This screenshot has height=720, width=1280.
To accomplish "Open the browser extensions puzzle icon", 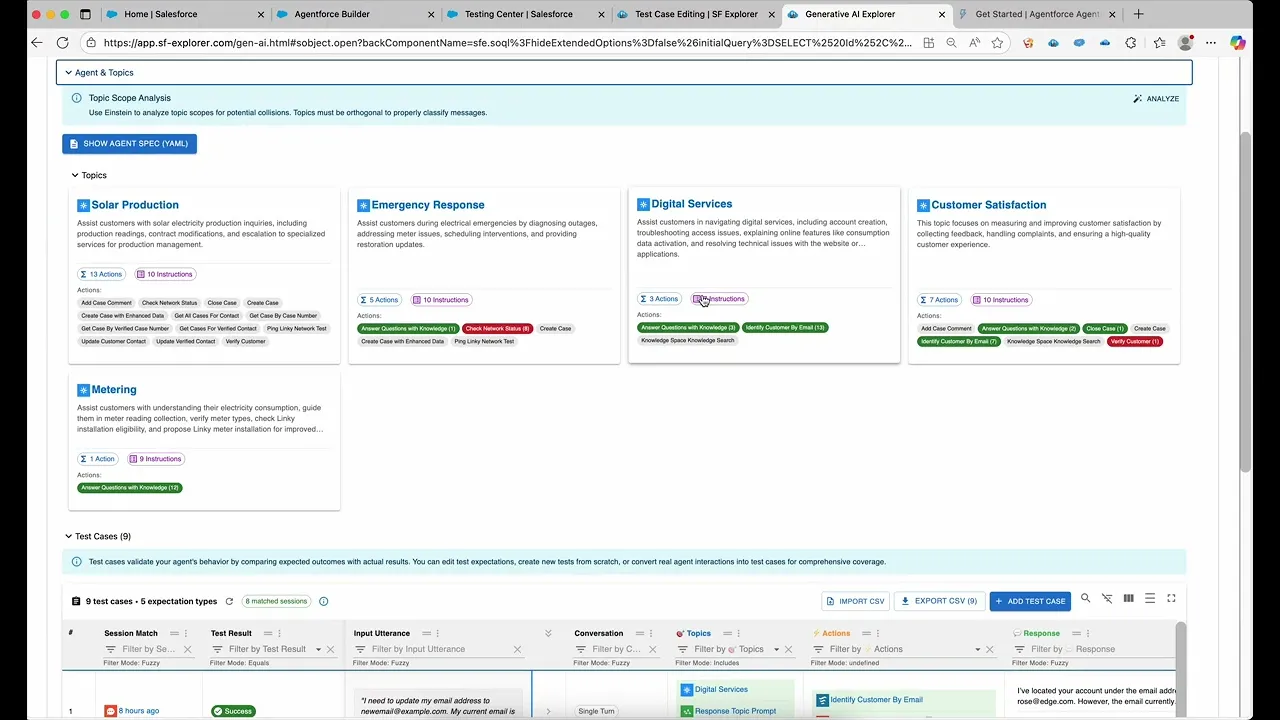I will click(x=1131, y=43).
